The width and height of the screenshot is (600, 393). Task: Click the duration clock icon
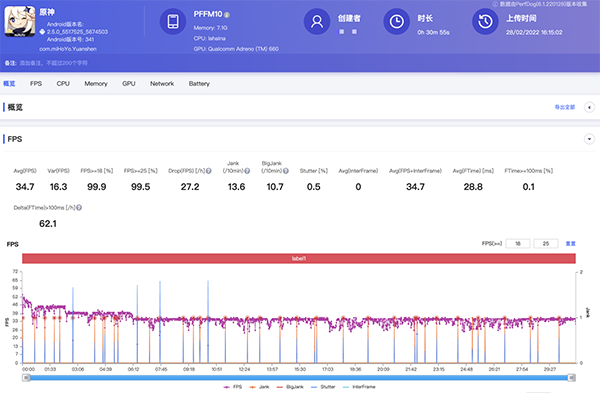[x=396, y=21]
